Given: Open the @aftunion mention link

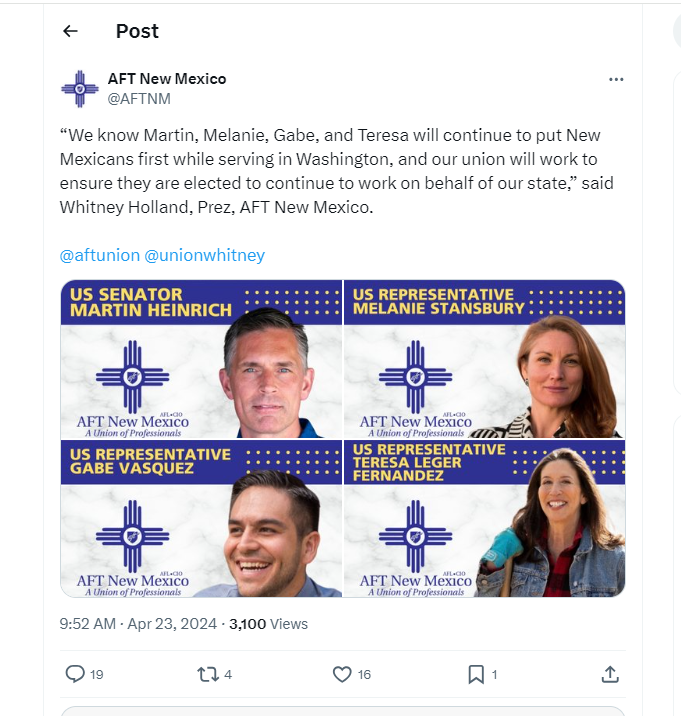Looking at the screenshot, I should (100, 255).
